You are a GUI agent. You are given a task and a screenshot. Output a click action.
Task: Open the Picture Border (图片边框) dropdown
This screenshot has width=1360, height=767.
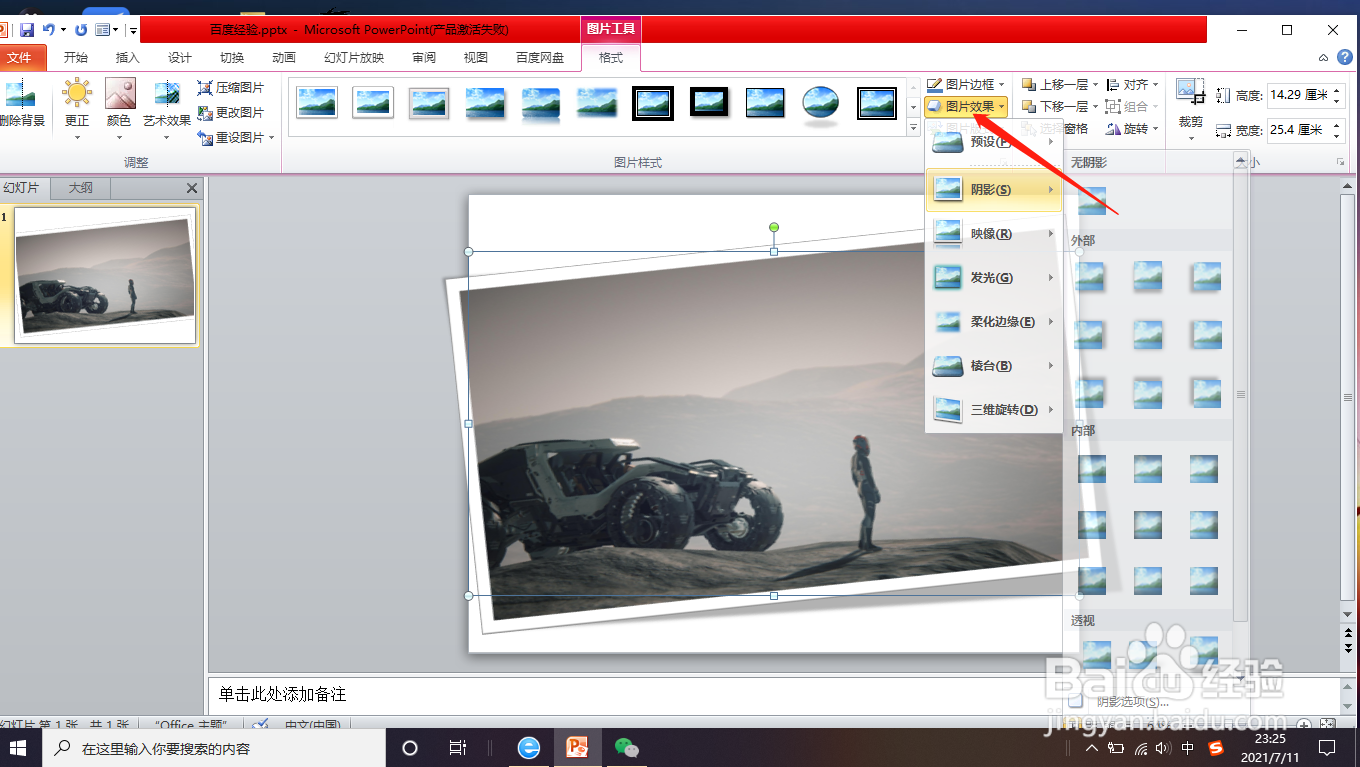point(966,85)
